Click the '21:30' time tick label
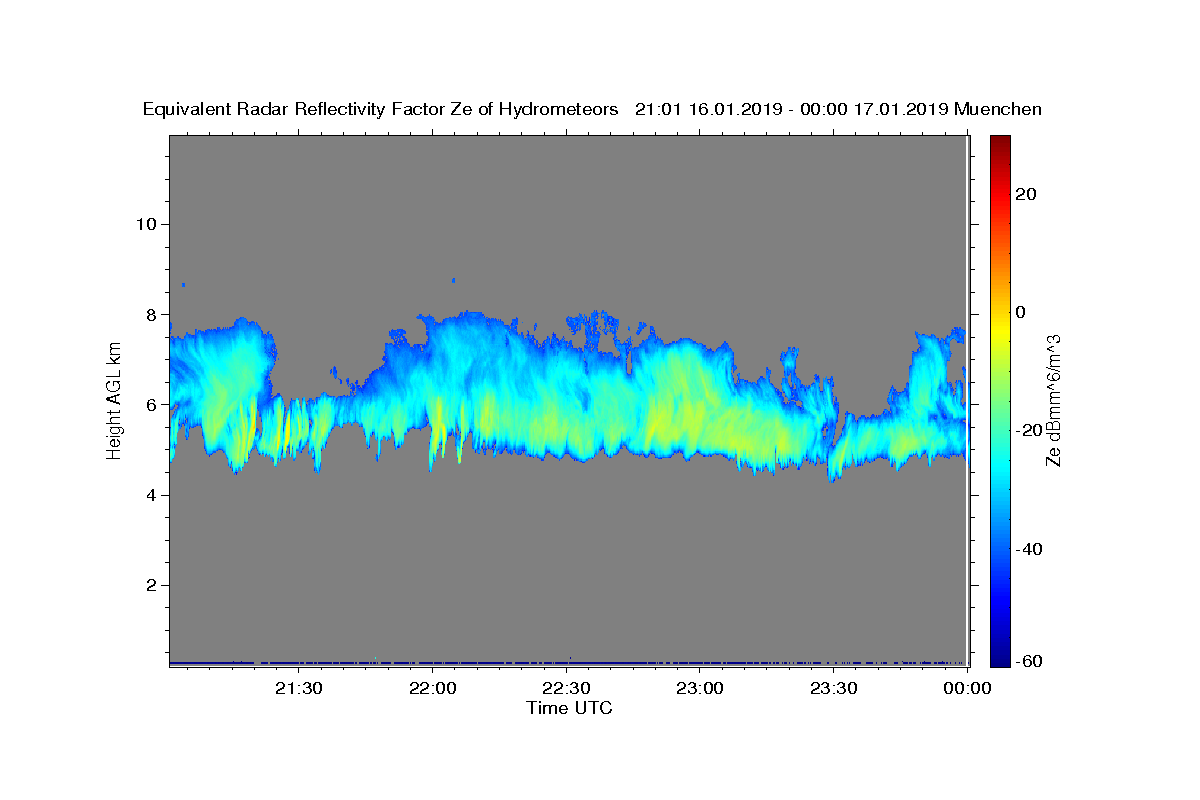This screenshot has width=1200, height=800. 298,689
